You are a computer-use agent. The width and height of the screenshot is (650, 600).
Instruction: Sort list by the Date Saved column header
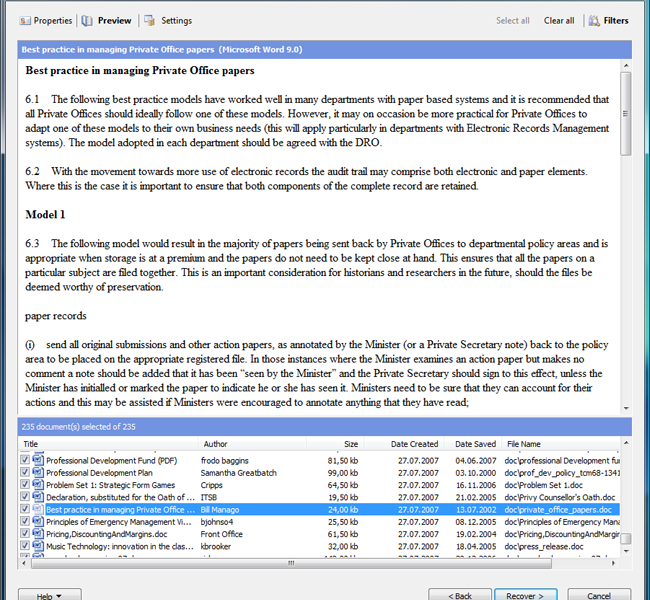pyautogui.click(x=473, y=444)
